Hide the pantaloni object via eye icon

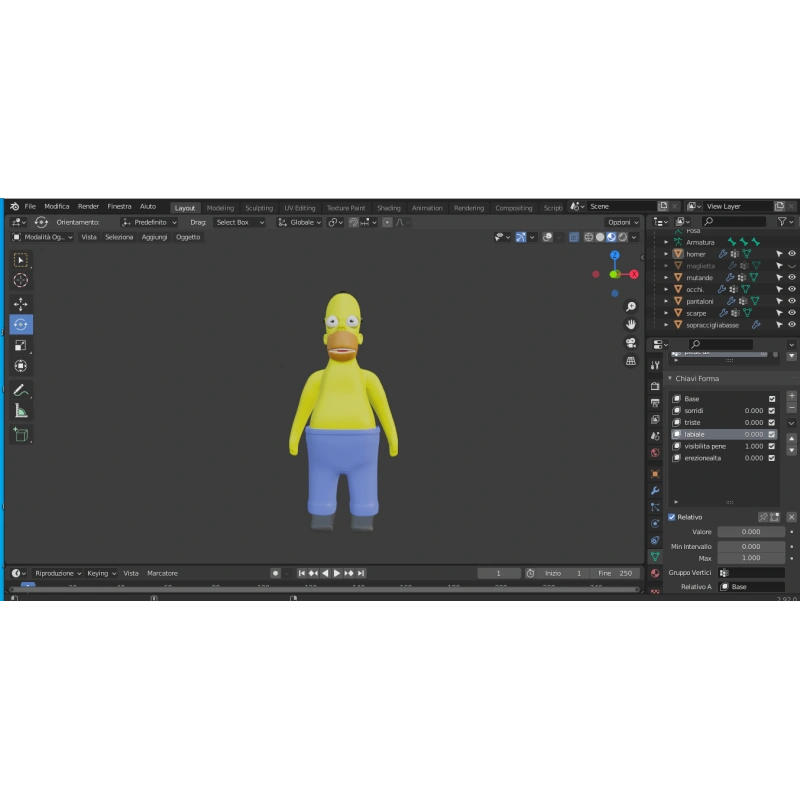792,301
